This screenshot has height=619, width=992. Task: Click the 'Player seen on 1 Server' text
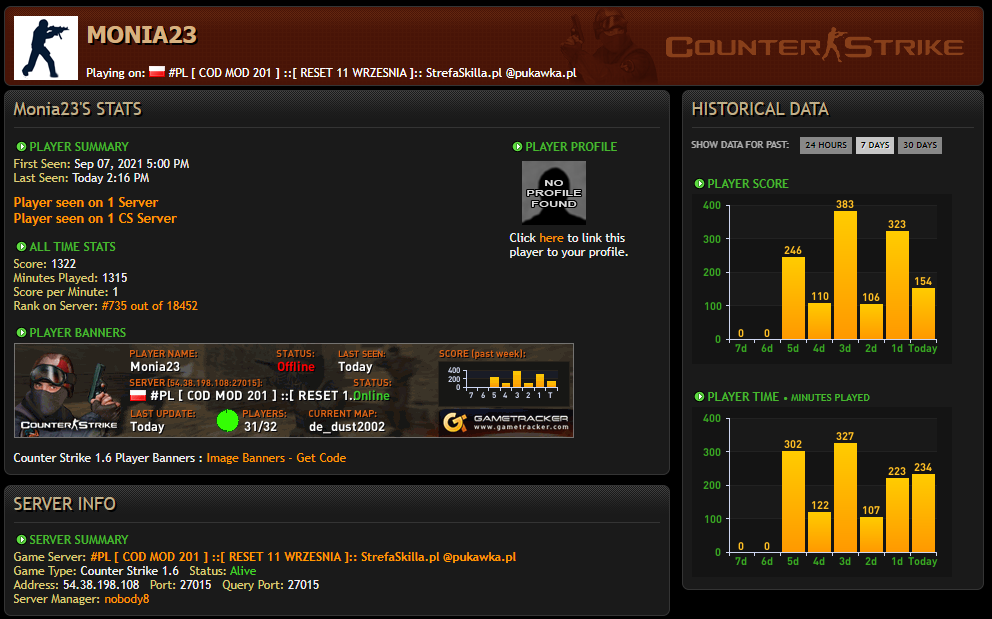click(86, 203)
